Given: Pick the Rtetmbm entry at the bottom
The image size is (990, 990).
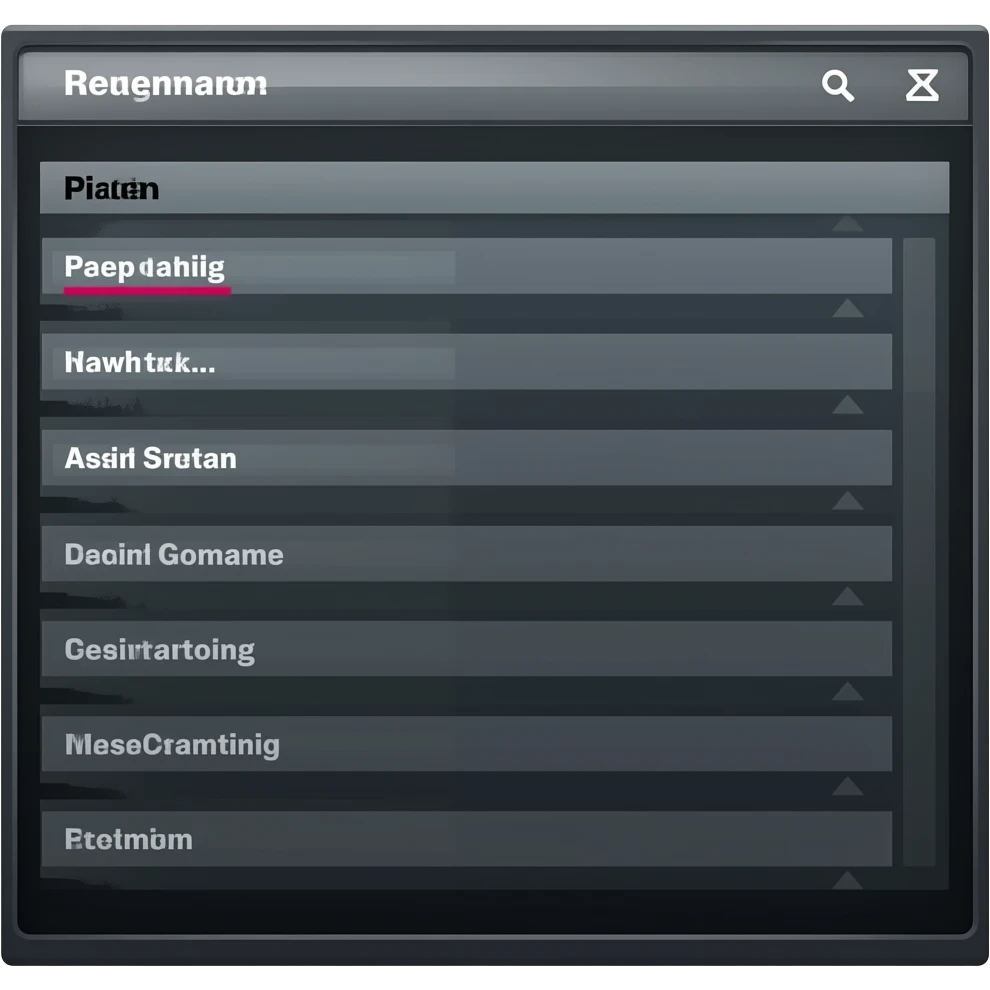Looking at the screenshot, I should coord(466,839).
